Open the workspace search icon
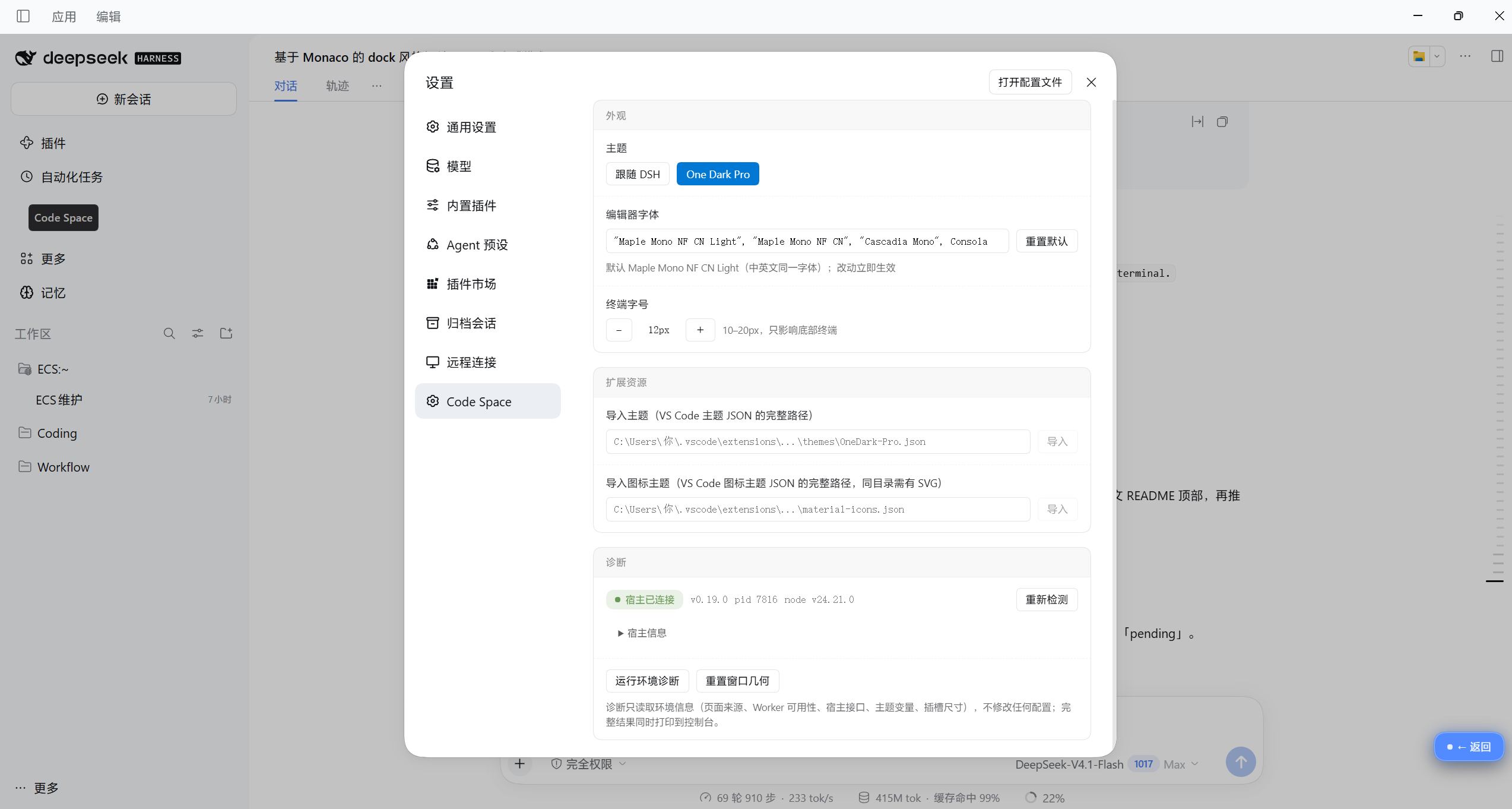This screenshot has height=809, width=1512. [x=169, y=333]
